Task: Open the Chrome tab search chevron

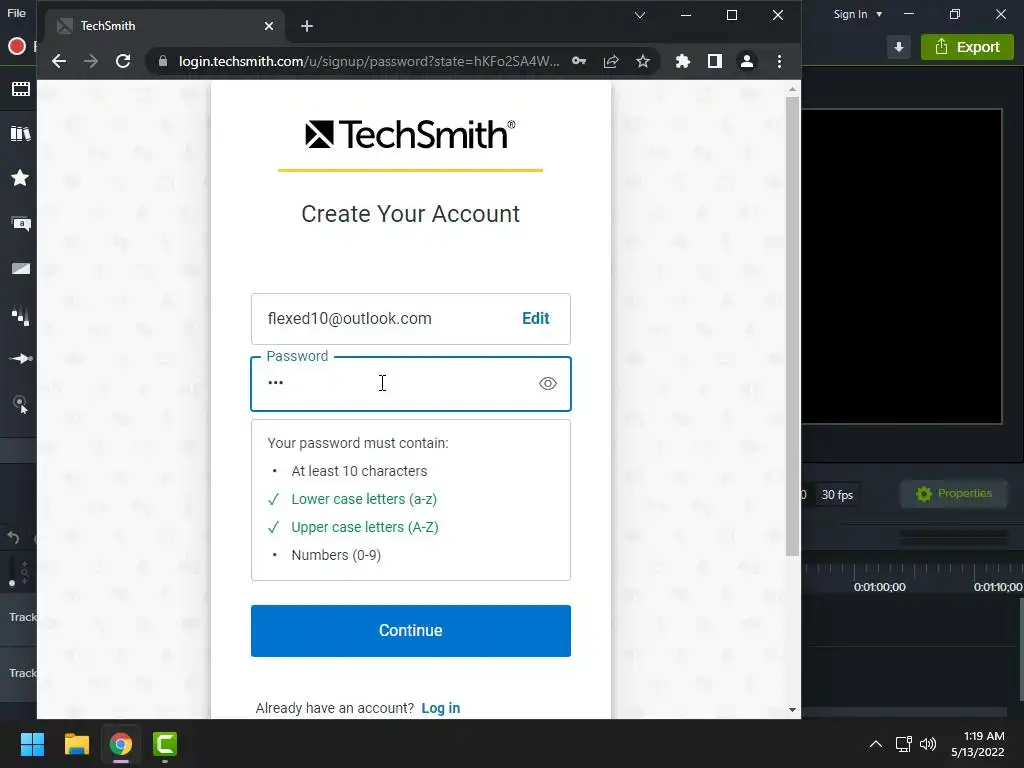Action: point(640,15)
